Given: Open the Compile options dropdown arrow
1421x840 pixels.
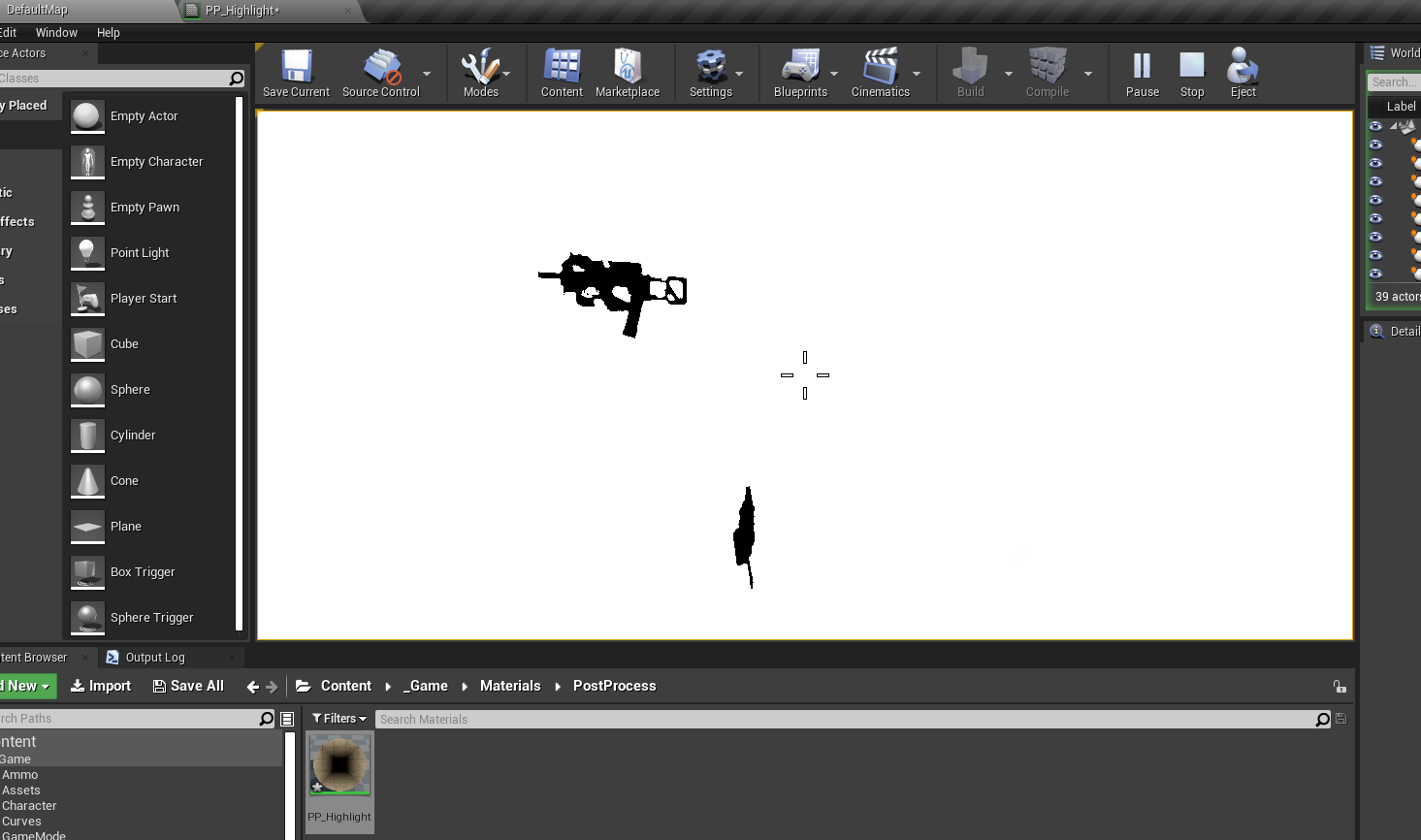Looking at the screenshot, I should point(1088,74).
